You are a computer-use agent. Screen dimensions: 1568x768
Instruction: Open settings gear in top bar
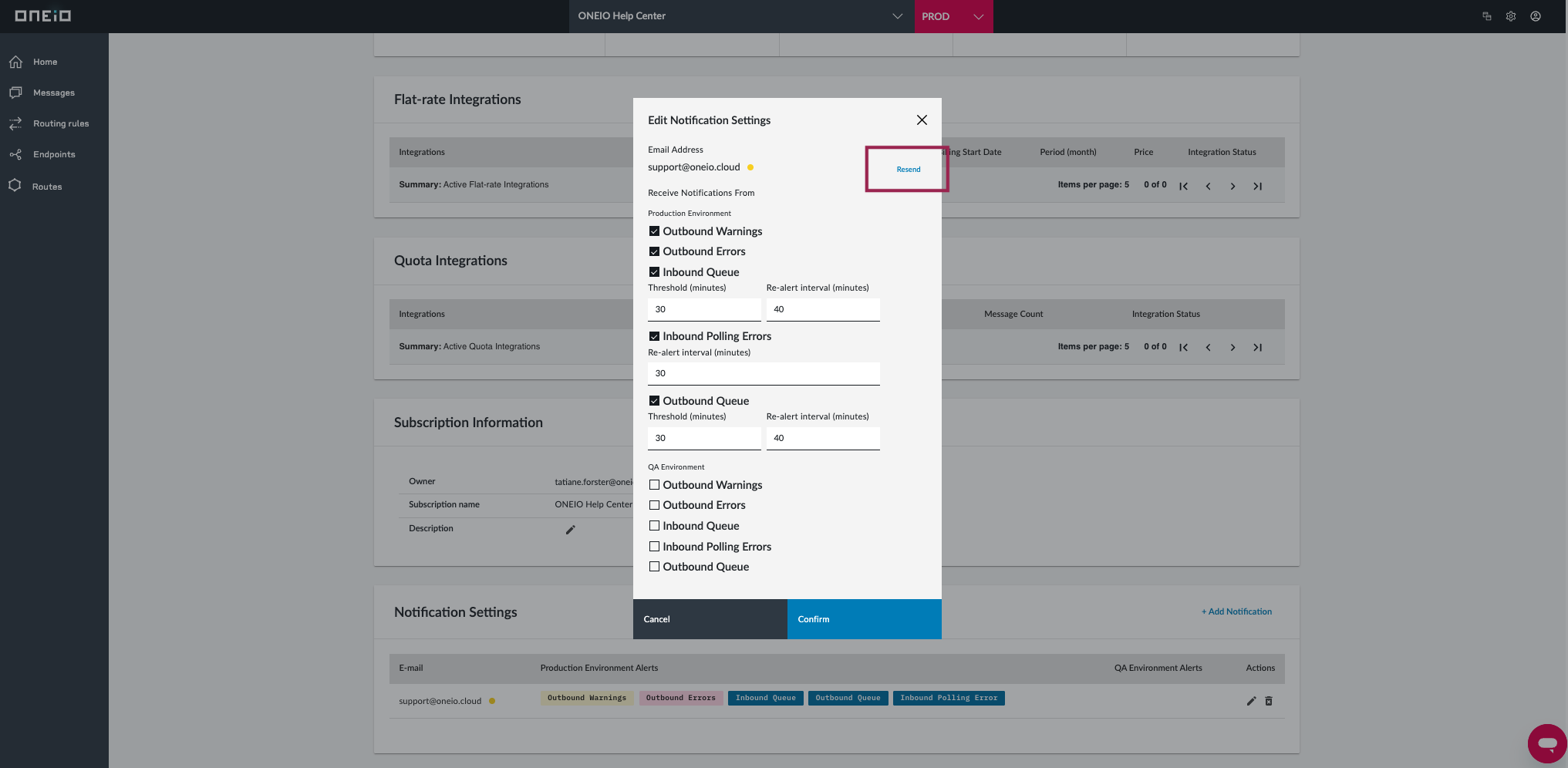point(1511,16)
